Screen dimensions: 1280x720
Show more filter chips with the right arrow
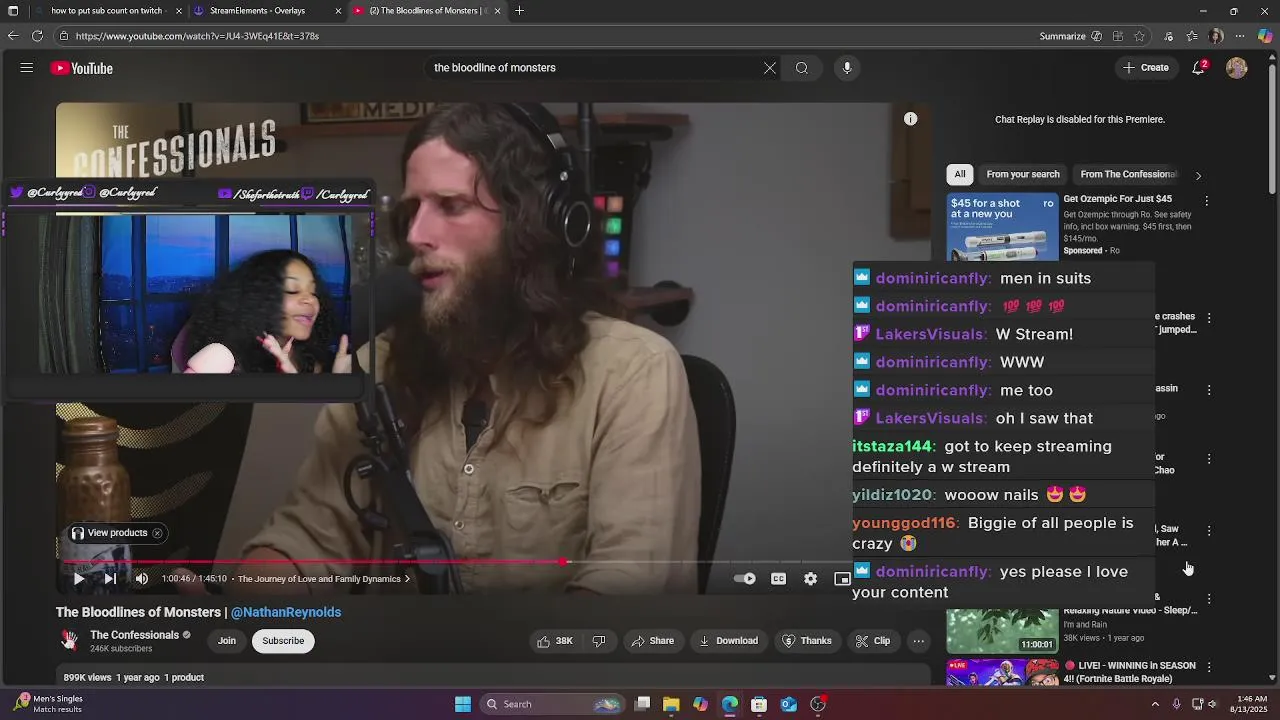[x=1198, y=175]
